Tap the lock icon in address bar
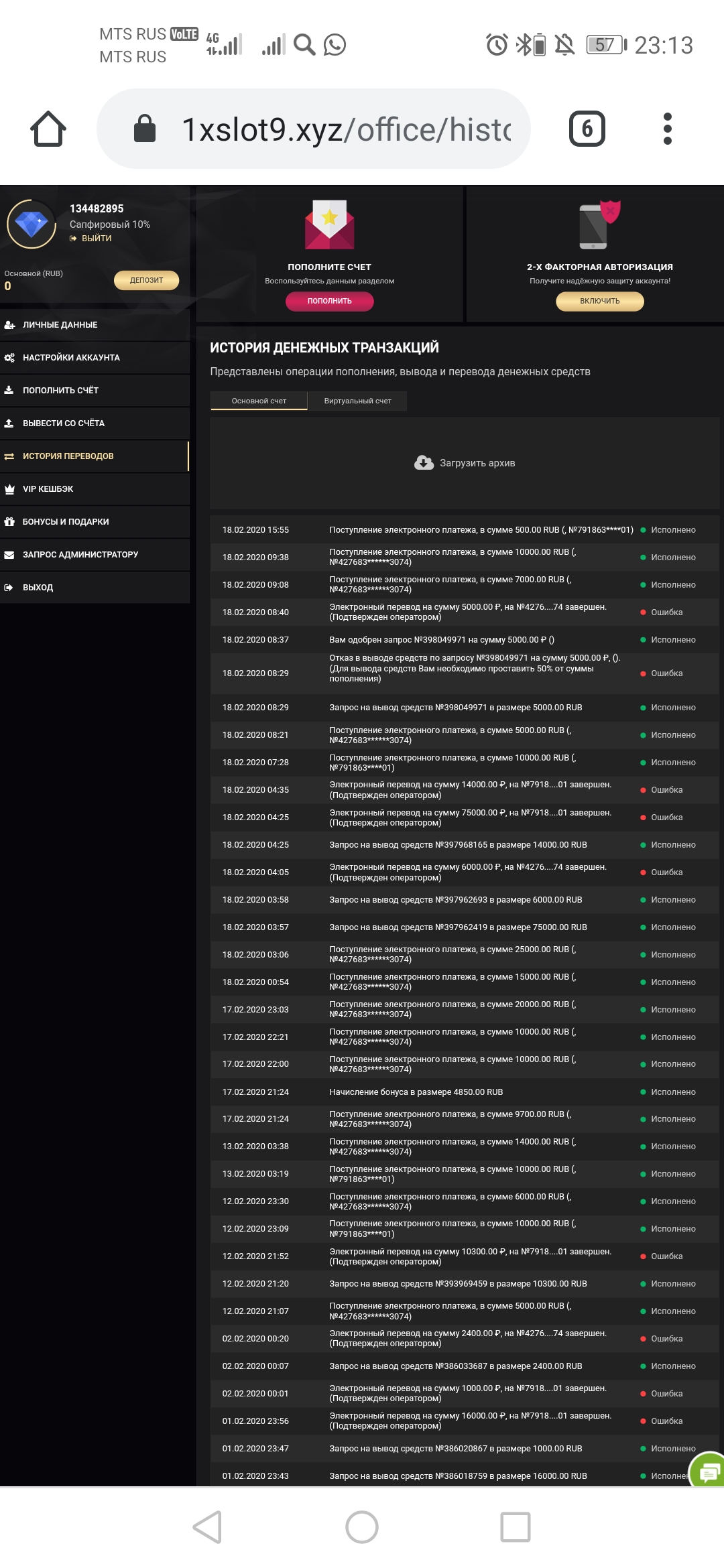Screen dimensions: 724x1568 click(x=145, y=128)
